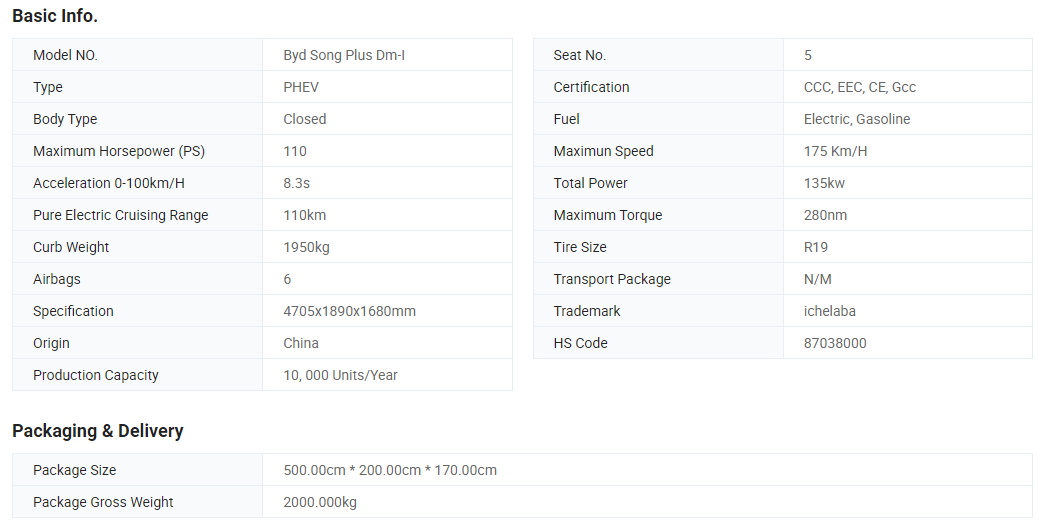This screenshot has height=525, width=1052.
Task: Select the Byd Song Plus Dm-I model value
Action: (344, 55)
